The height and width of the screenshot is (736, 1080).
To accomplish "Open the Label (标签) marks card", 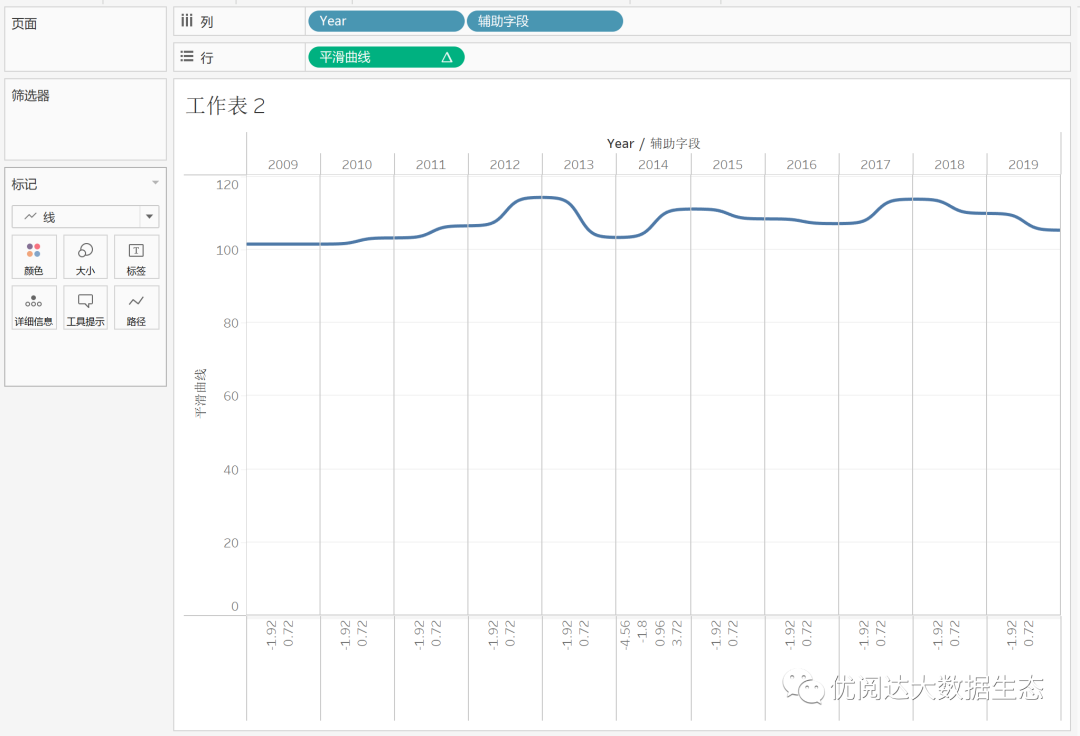I will [x=136, y=257].
